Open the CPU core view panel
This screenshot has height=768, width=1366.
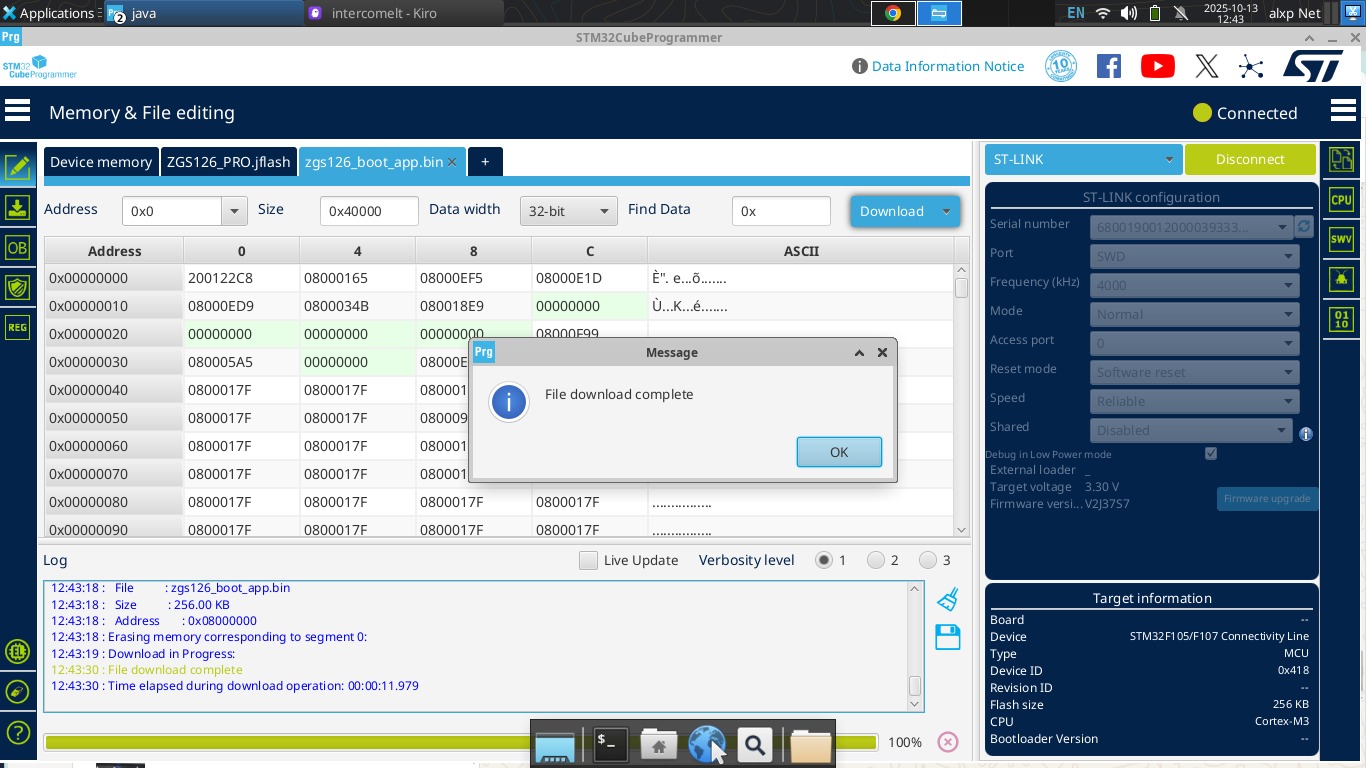coord(1341,200)
